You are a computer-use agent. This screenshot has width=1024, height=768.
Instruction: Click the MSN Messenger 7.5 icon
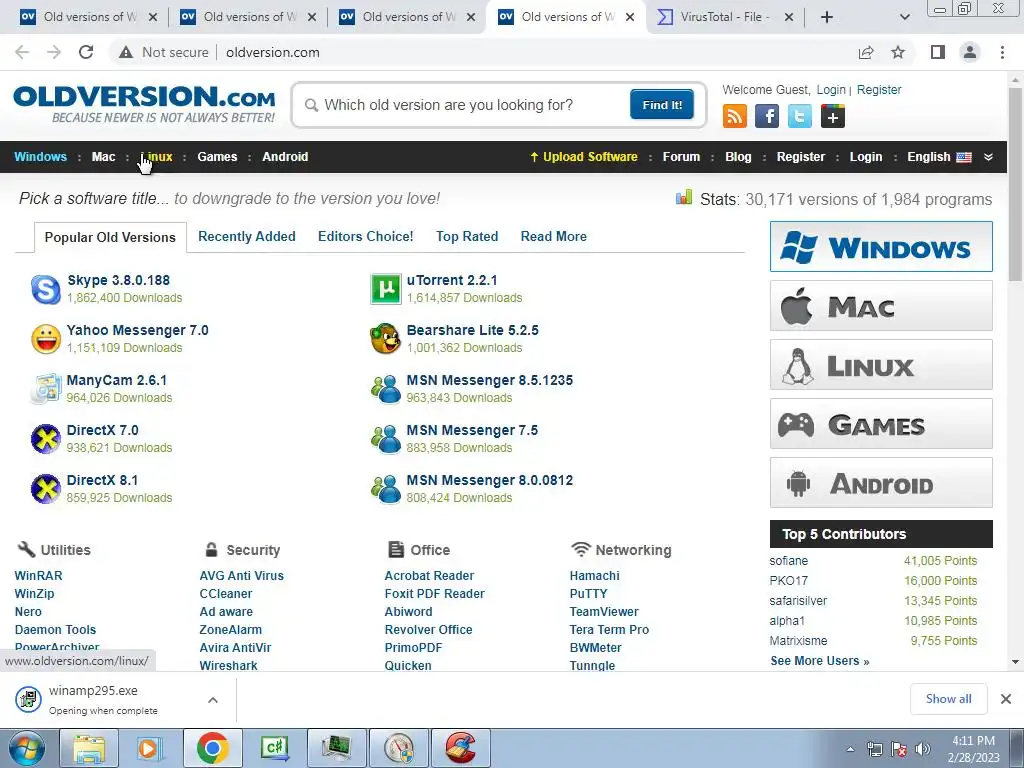385,439
